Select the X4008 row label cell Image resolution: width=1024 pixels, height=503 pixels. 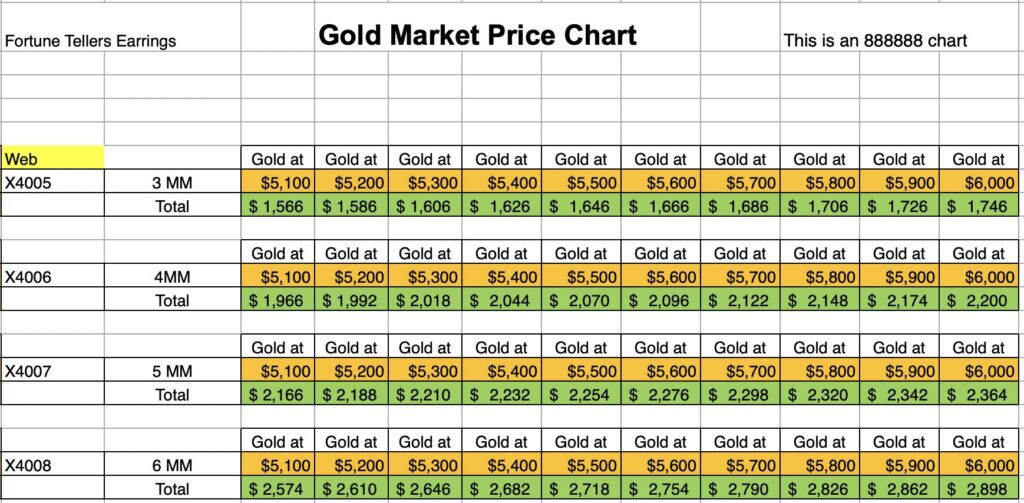[53, 465]
